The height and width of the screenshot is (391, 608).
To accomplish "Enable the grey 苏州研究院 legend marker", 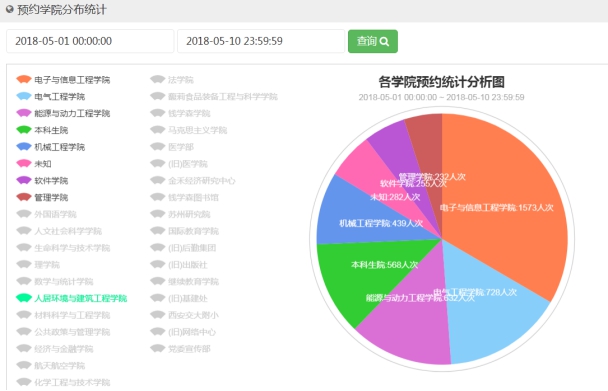I will [x=157, y=214].
